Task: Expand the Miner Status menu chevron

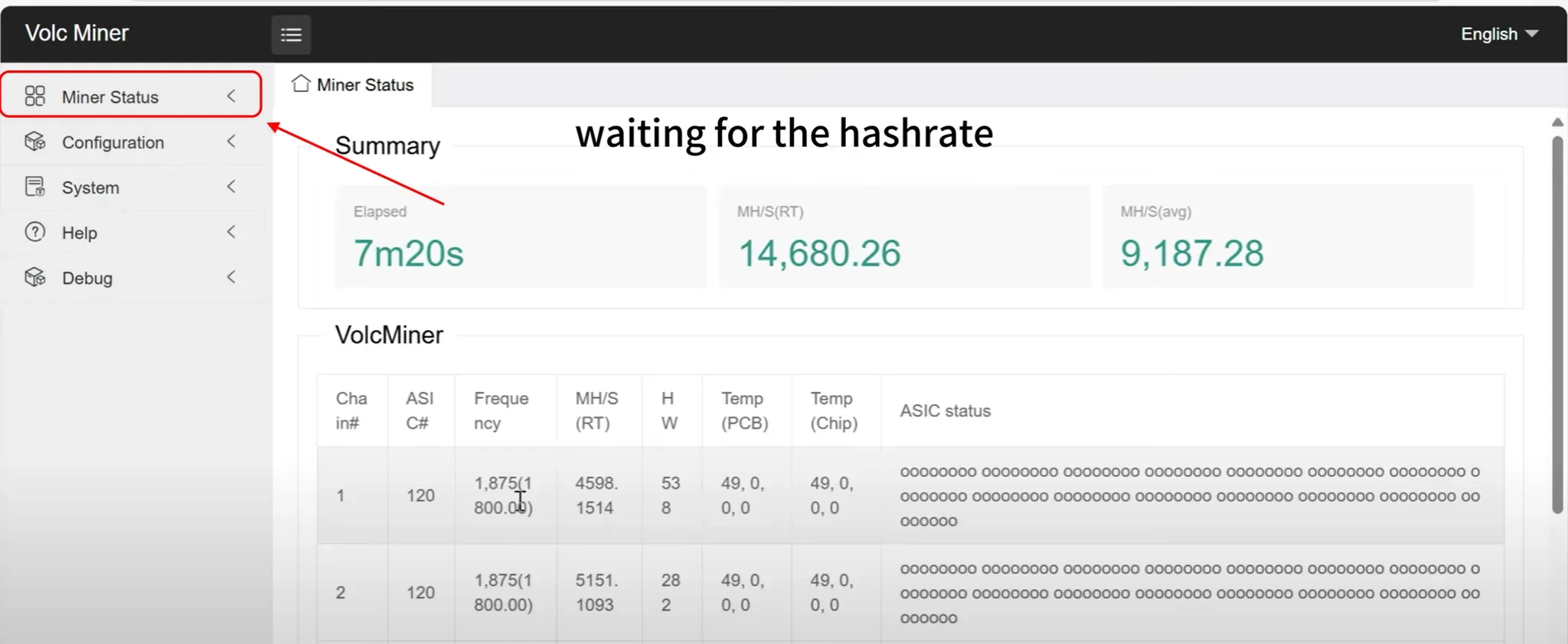Action: point(231,96)
